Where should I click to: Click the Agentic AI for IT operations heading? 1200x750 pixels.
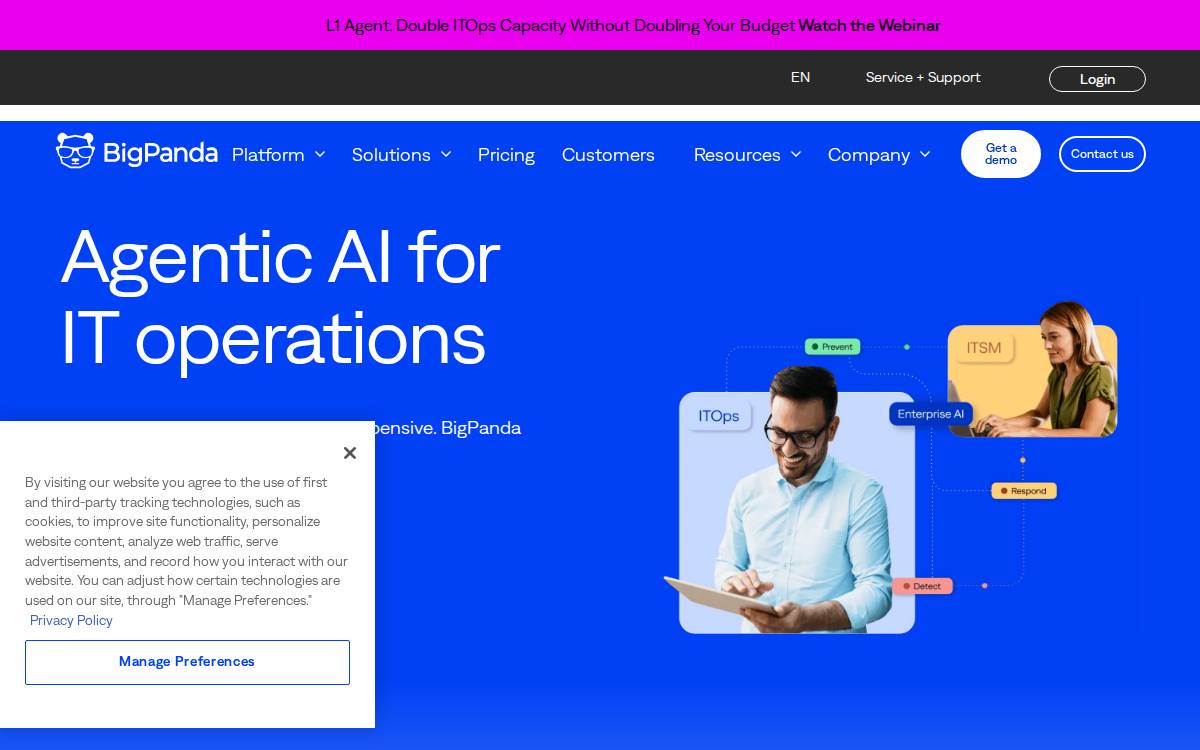[280, 297]
